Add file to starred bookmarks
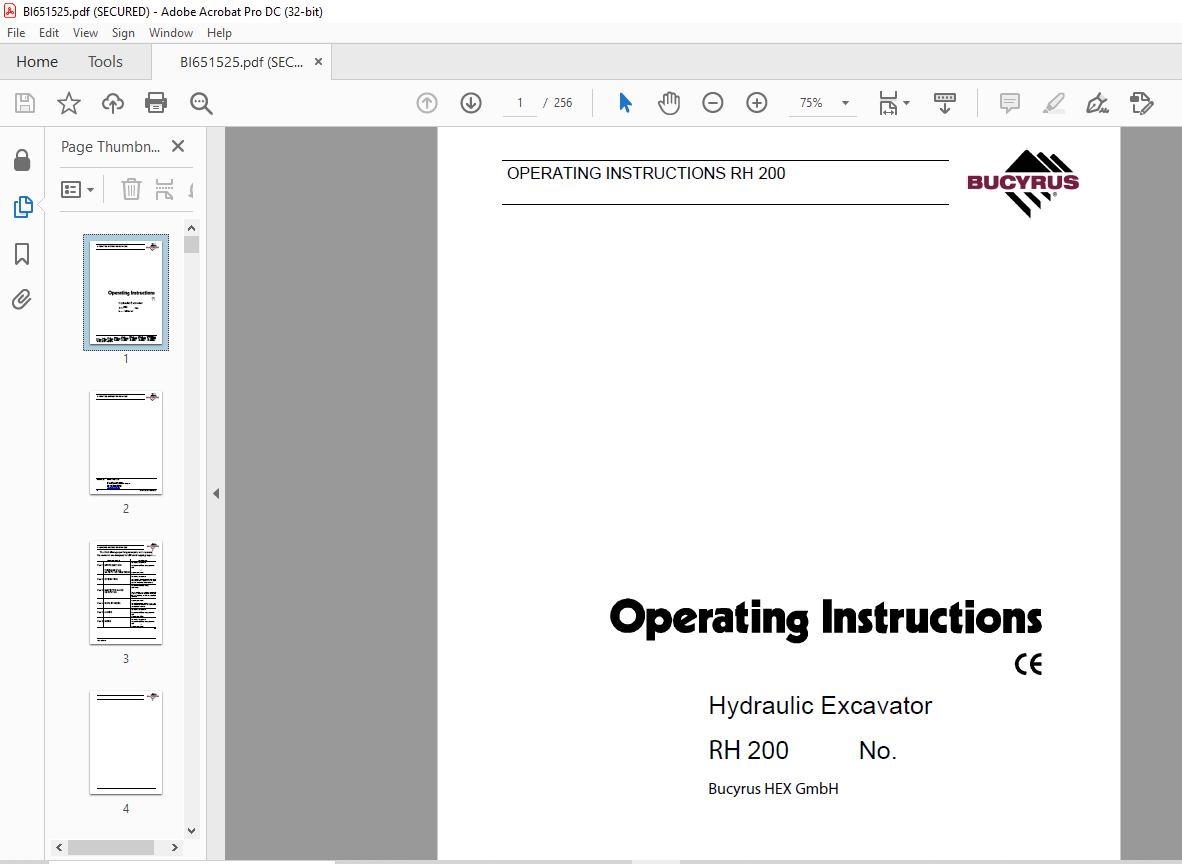 tap(68, 103)
